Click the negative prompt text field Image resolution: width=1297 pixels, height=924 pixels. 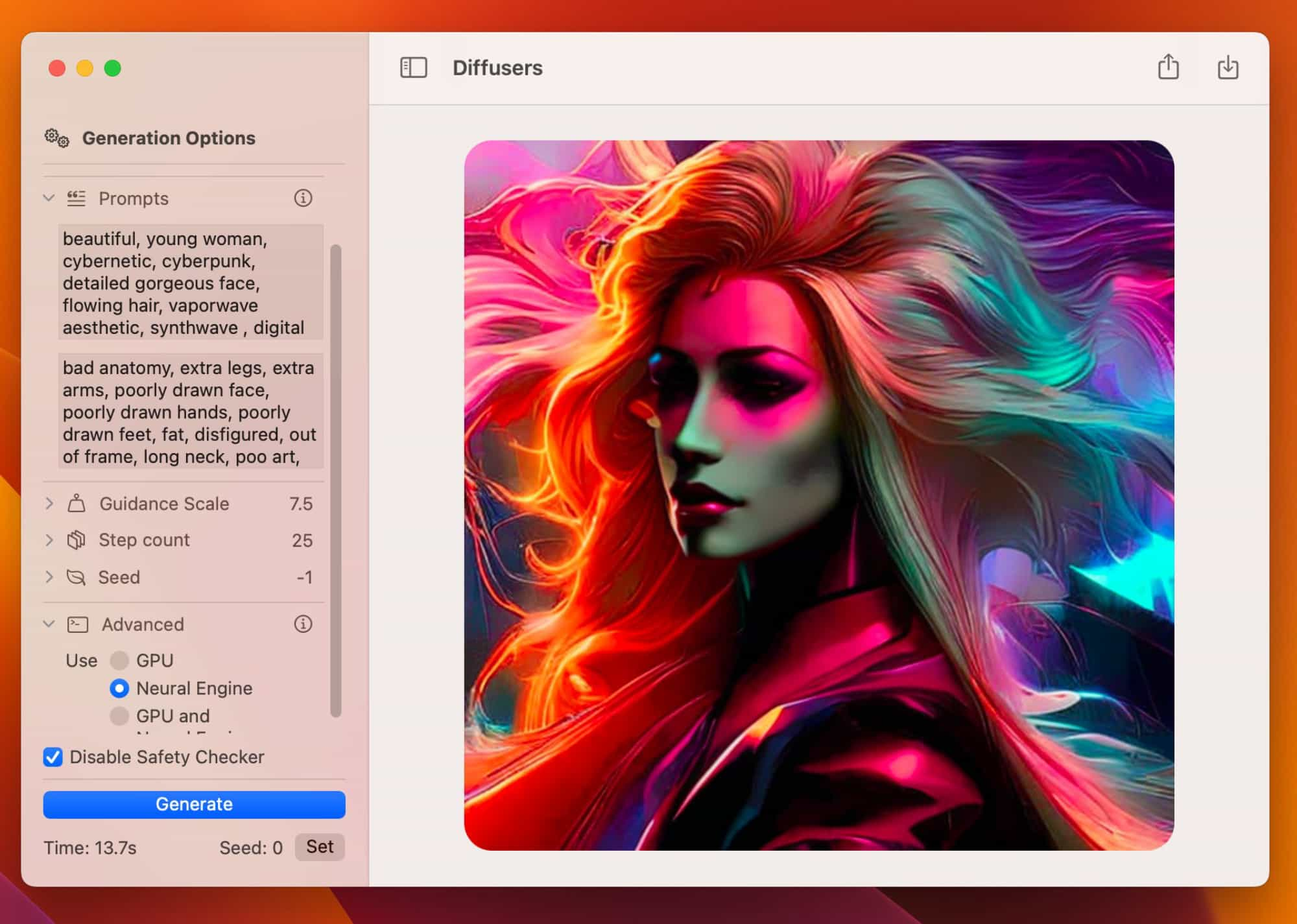coord(191,411)
